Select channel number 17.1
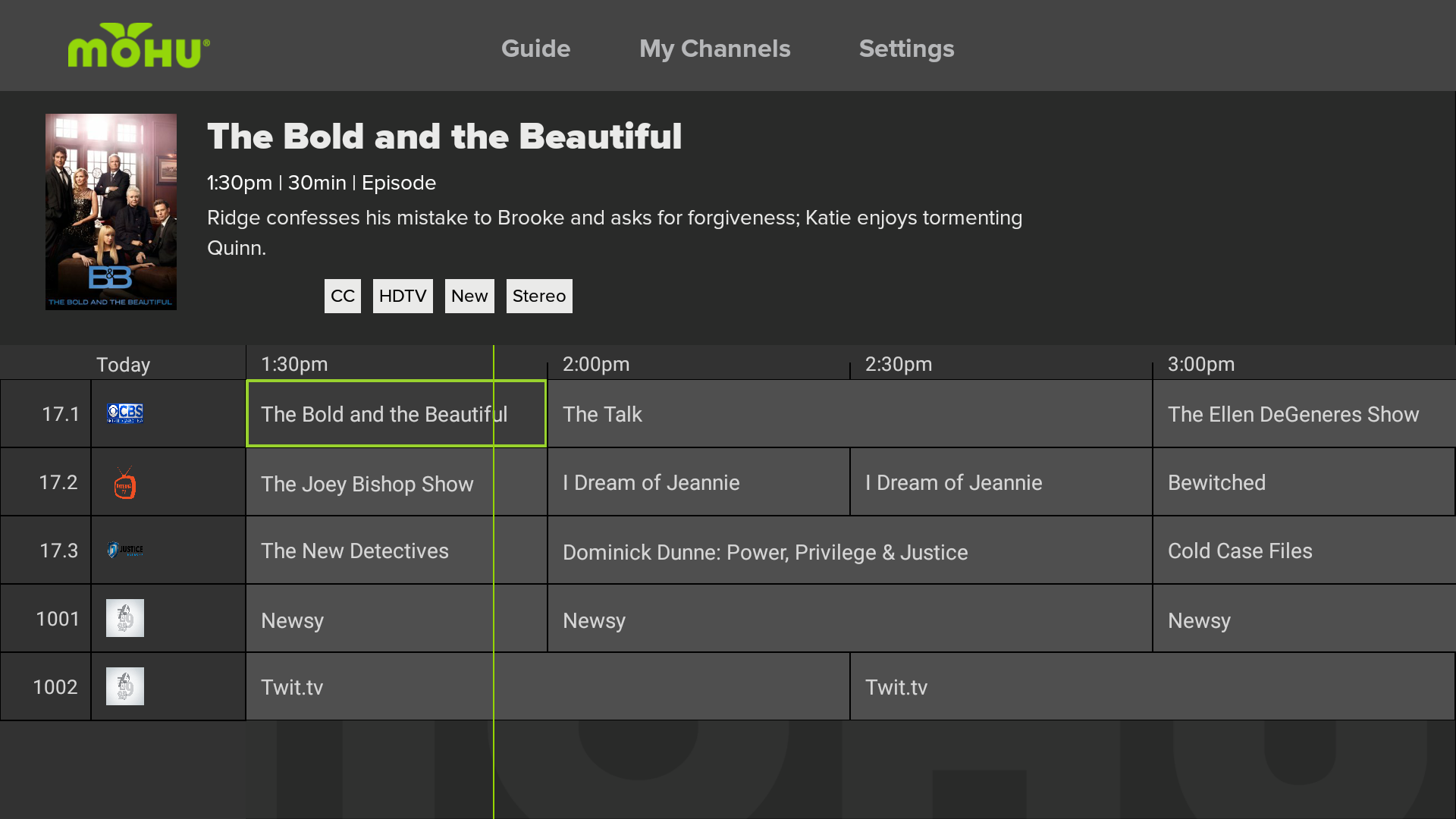Image resolution: width=1456 pixels, height=819 pixels. coord(61,414)
